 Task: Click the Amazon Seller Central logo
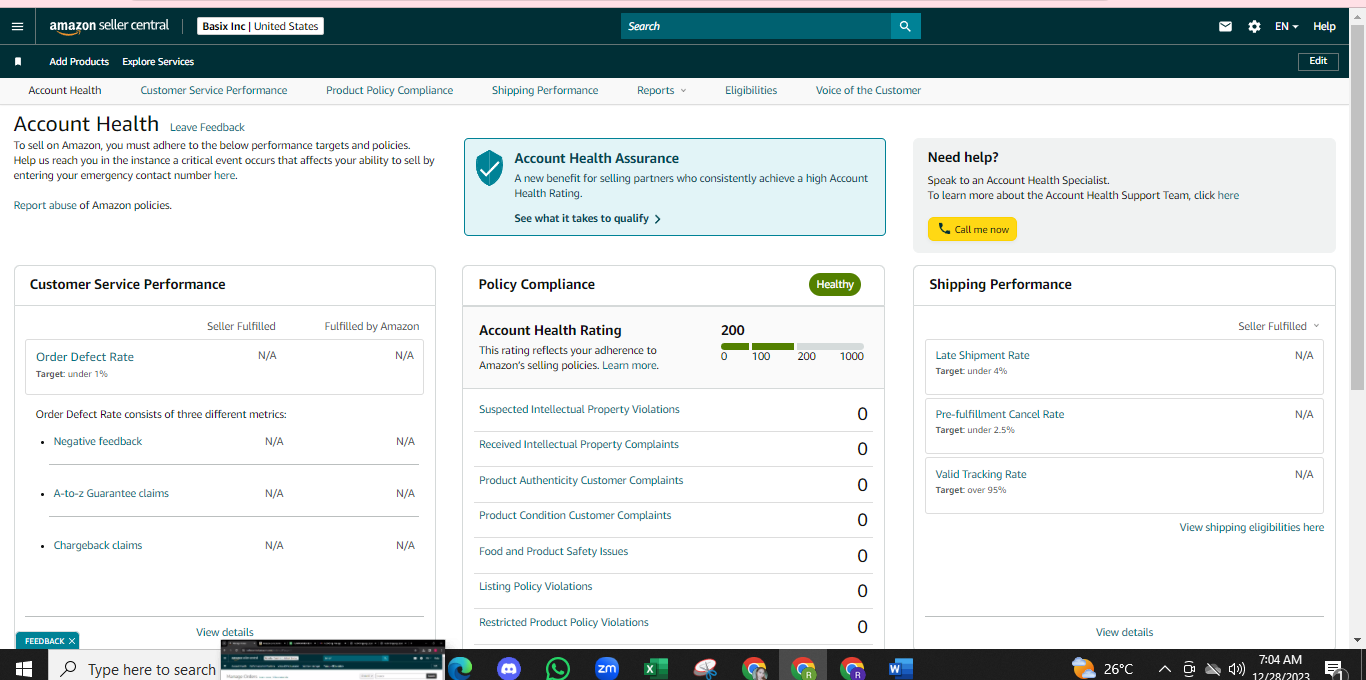coord(109,26)
